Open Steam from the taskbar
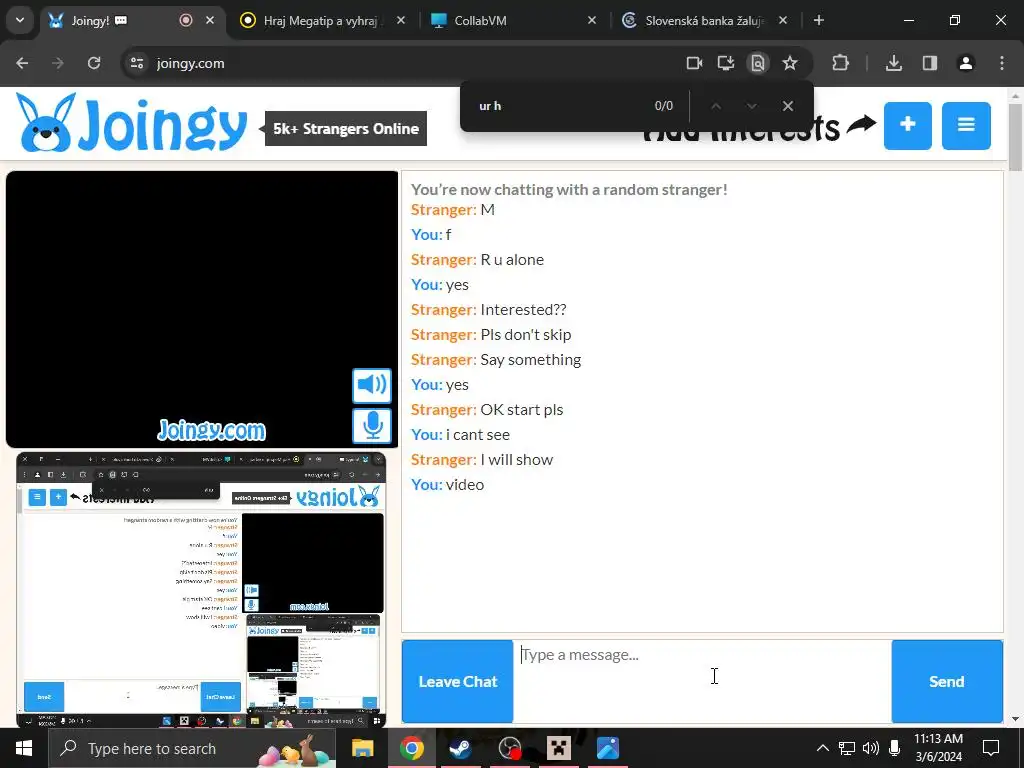 tap(460, 748)
